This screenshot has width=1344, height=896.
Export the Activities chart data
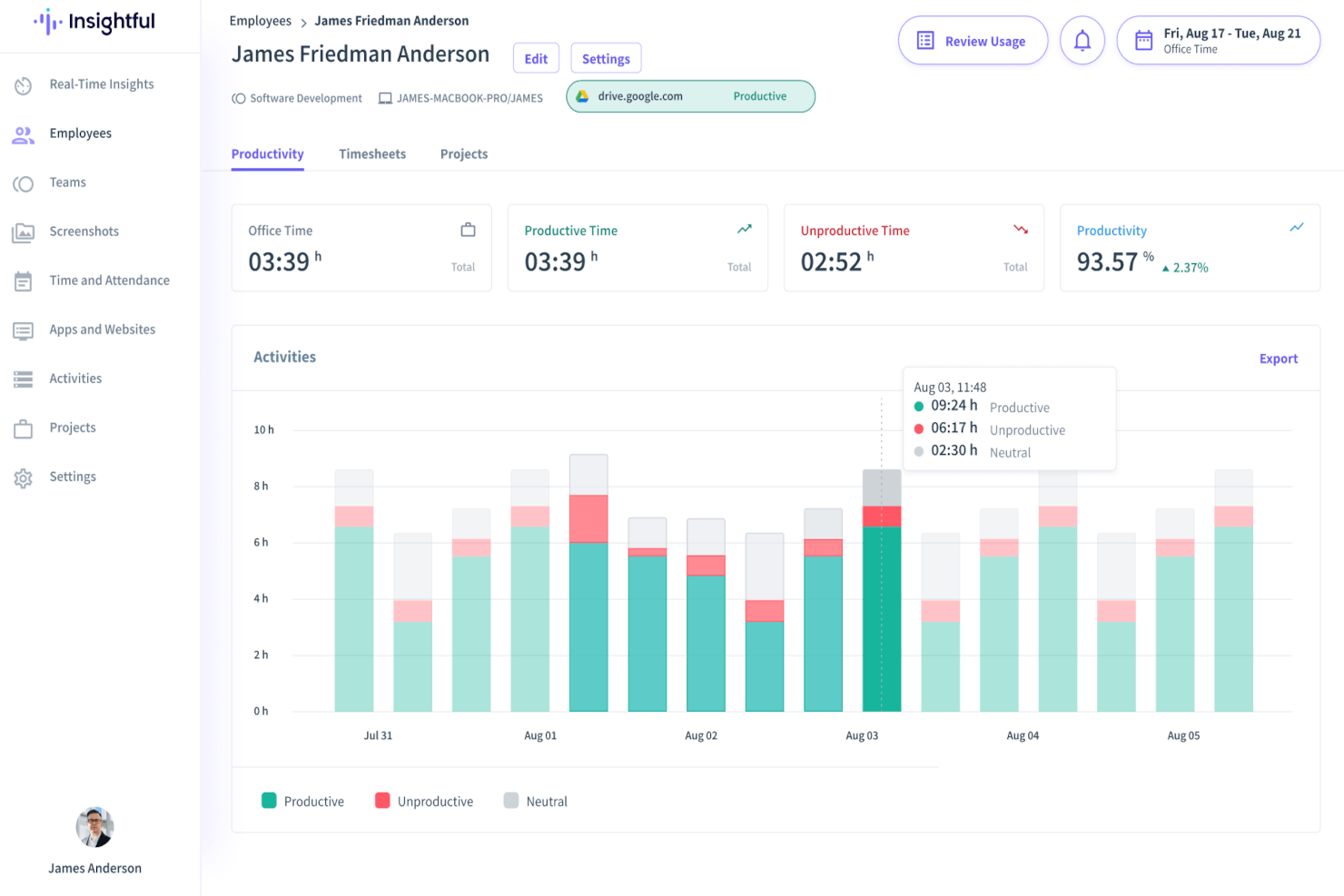click(1278, 358)
